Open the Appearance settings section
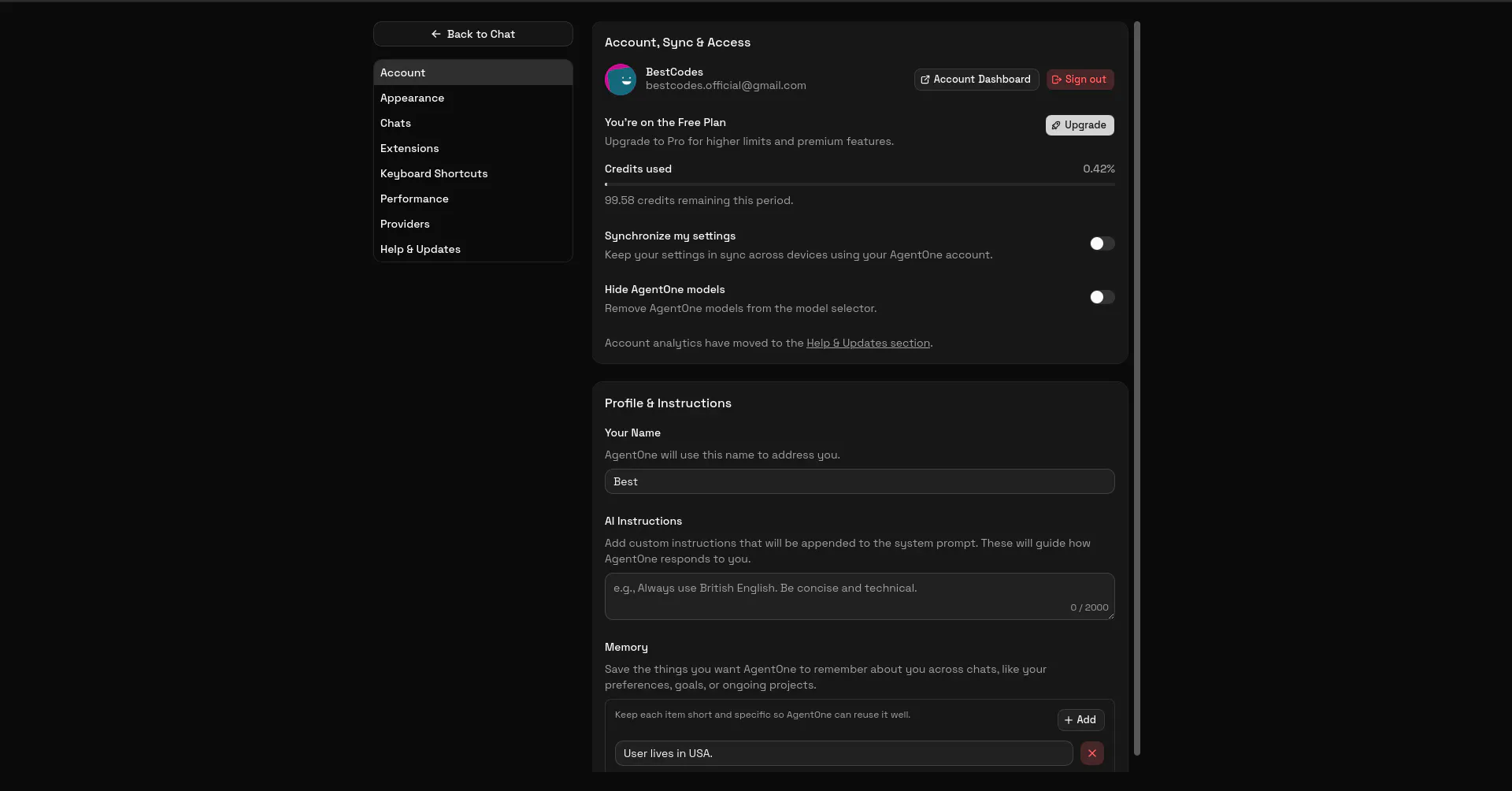The image size is (1512, 791). coord(472,98)
